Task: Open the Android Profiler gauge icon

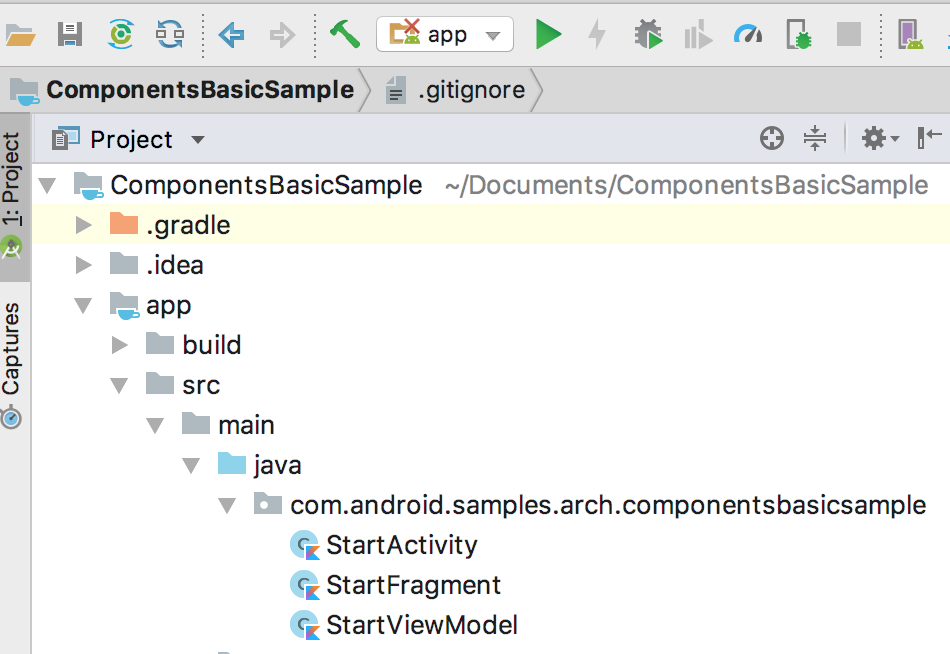Action: pos(748,34)
